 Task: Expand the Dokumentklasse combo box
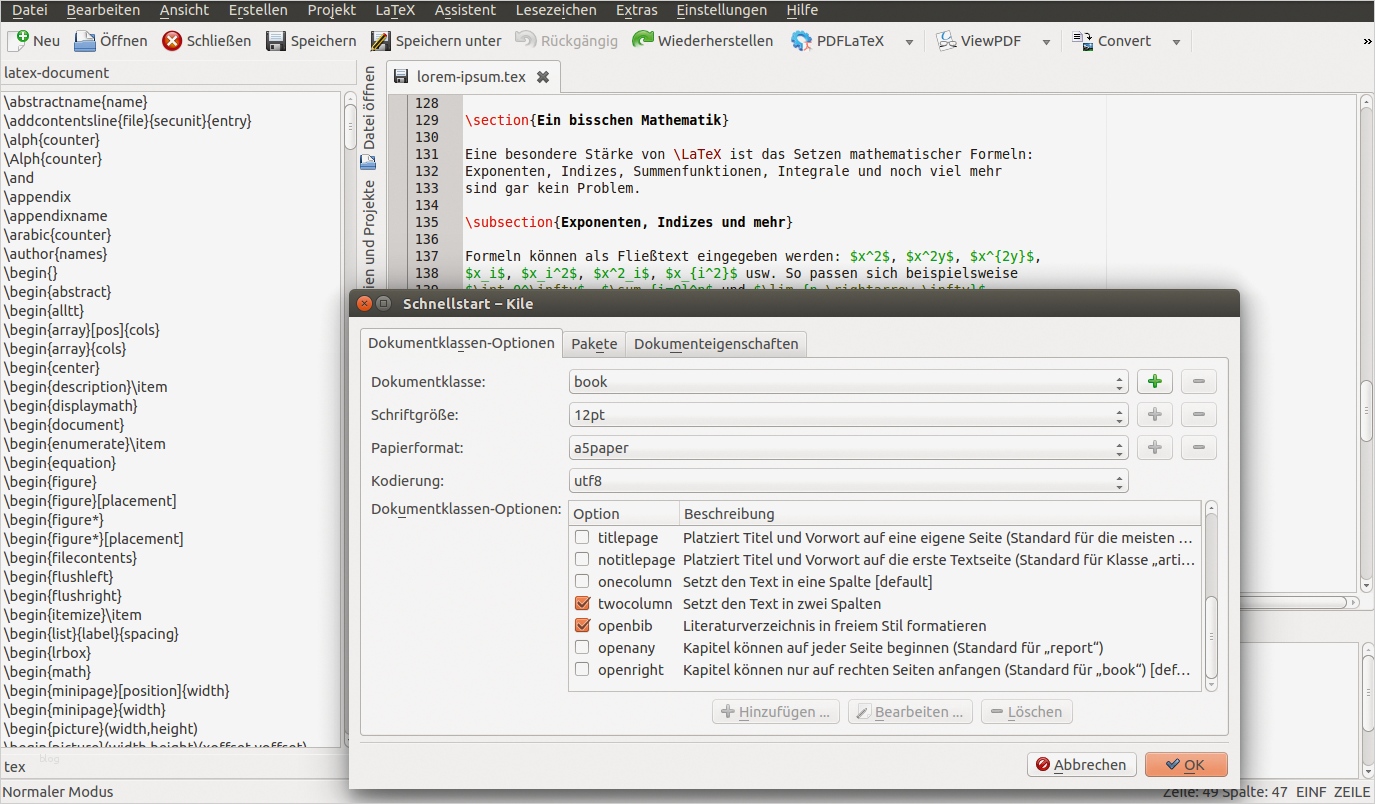pyautogui.click(x=847, y=382)
